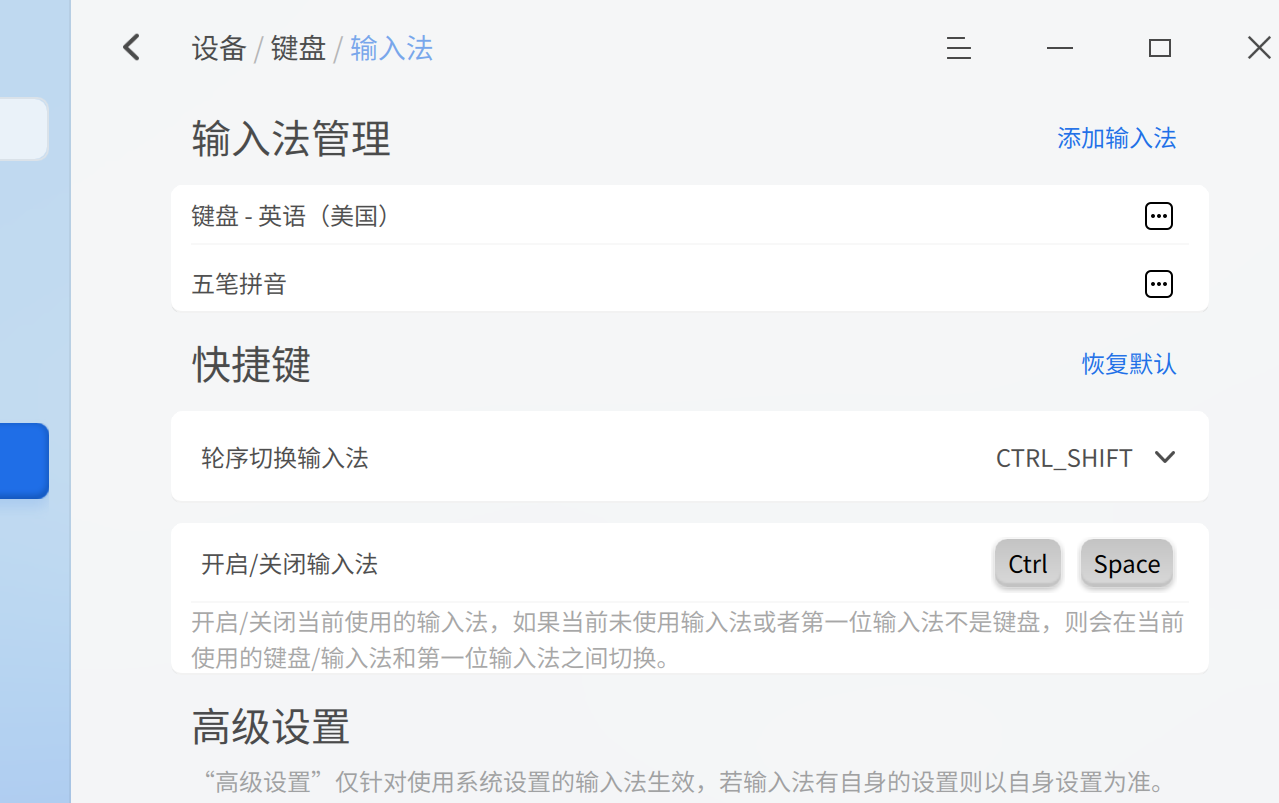This screenshot has width=1279, height=803.
Task: Click the back arrow to return
Action: 130,47
